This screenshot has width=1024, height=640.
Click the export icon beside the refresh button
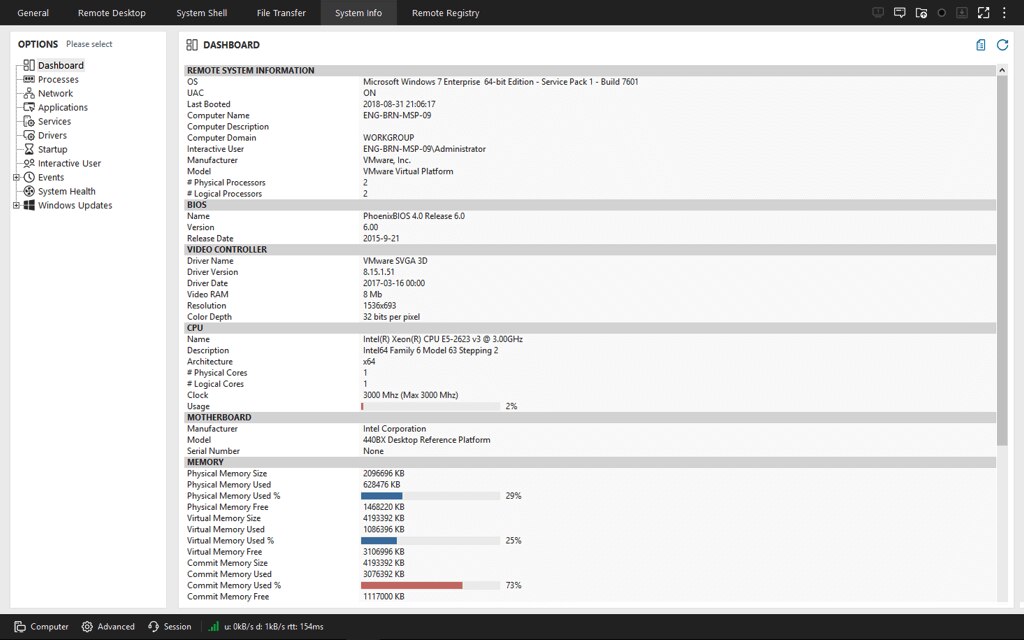[981, 44]
